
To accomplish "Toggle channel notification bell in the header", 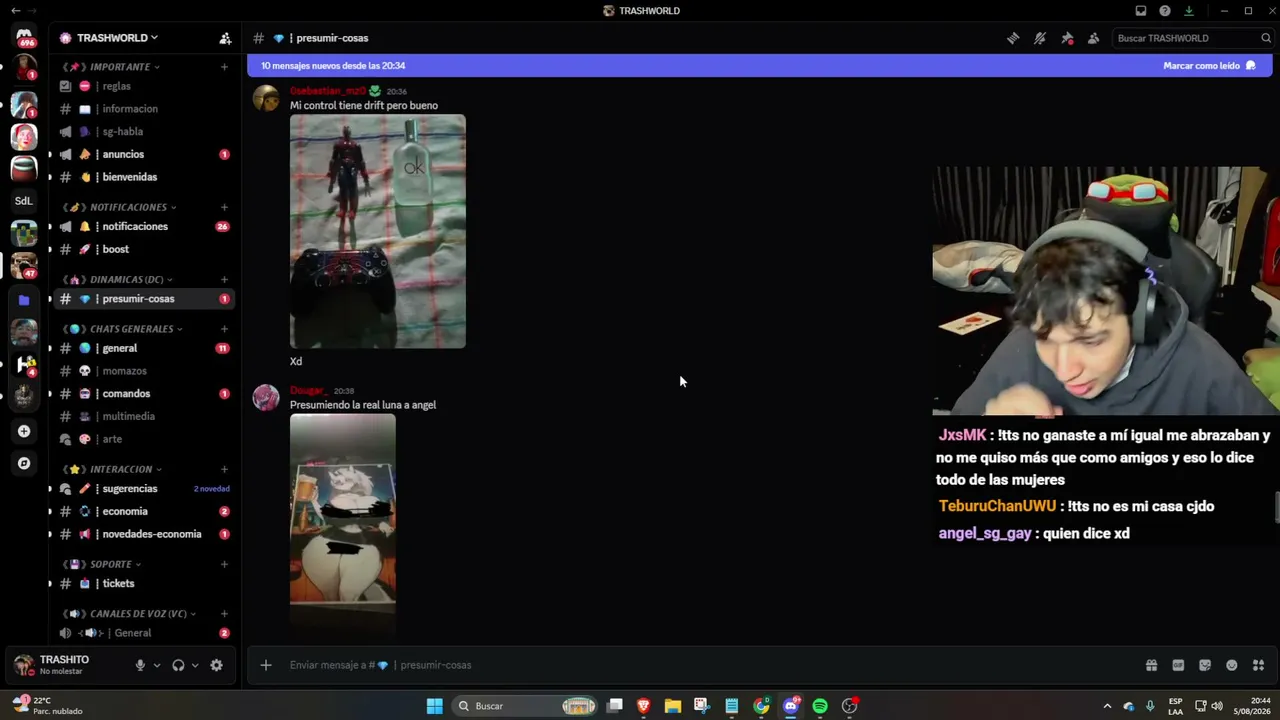I will (x=1040, y=38).
